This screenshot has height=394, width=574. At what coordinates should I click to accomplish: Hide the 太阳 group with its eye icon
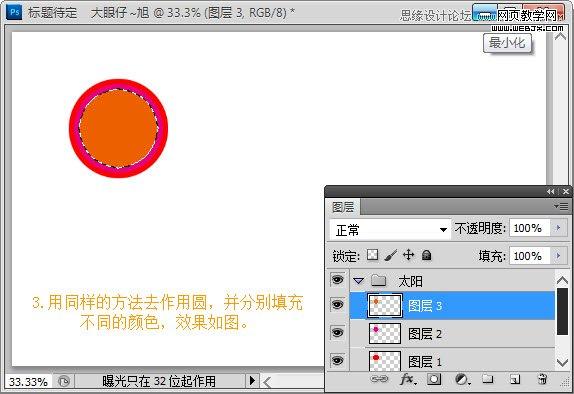337,280
